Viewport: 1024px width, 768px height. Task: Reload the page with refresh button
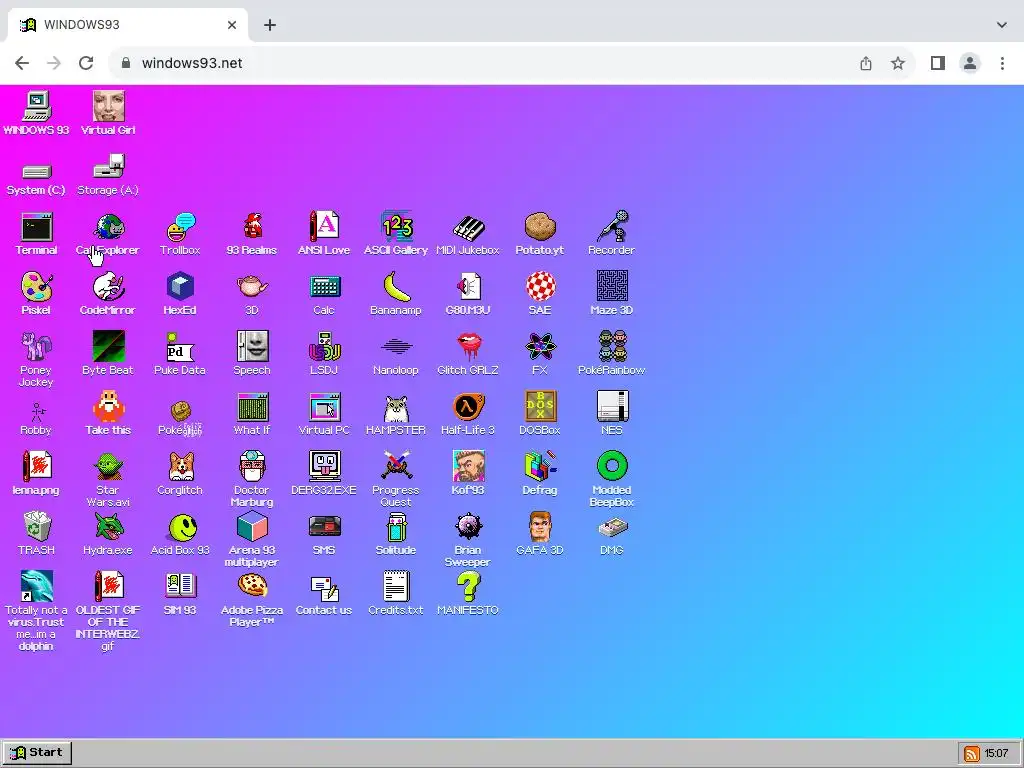pyautogui.click(x=86, y=63)
